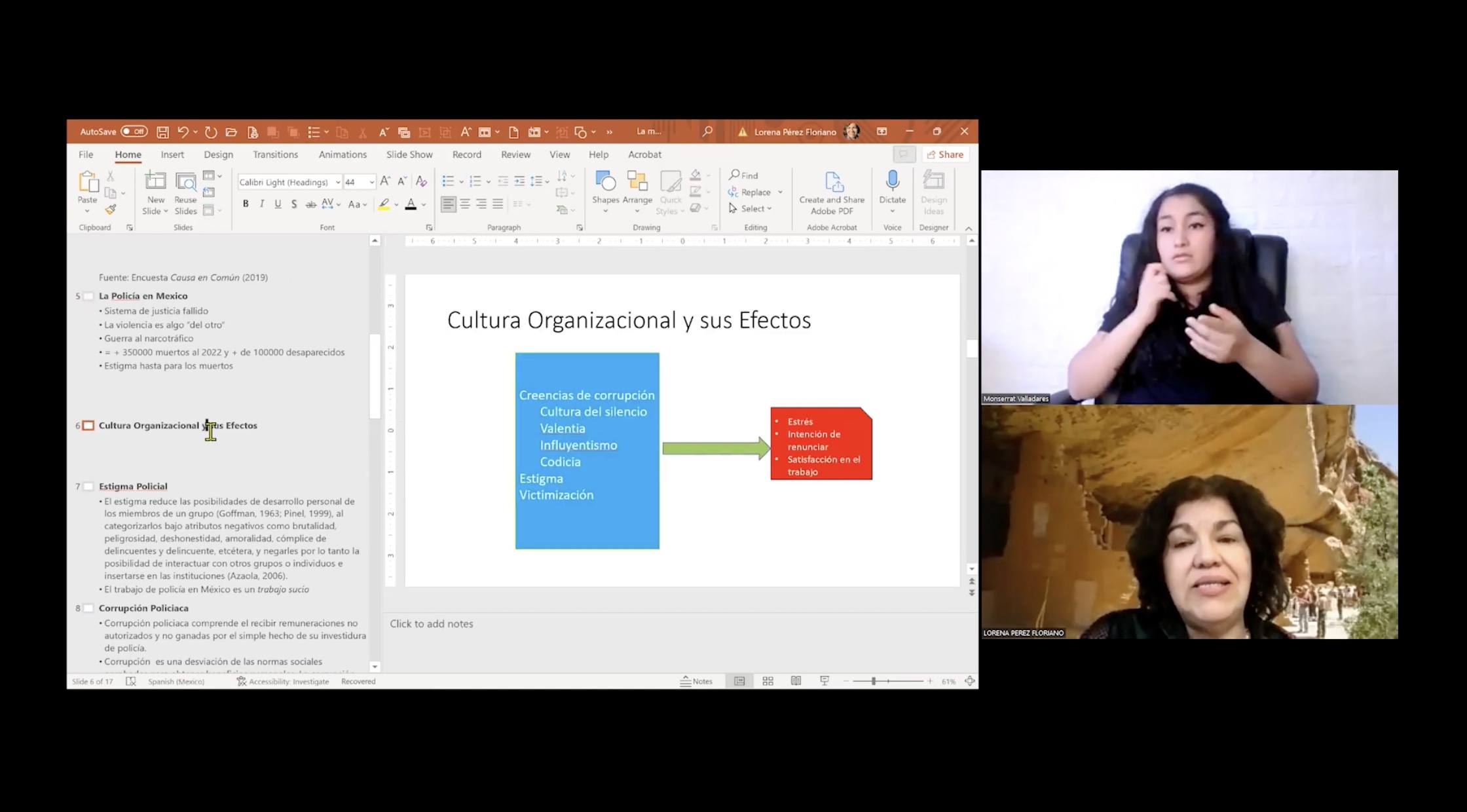Toggle Notes pane in status bar

point(696,681)
